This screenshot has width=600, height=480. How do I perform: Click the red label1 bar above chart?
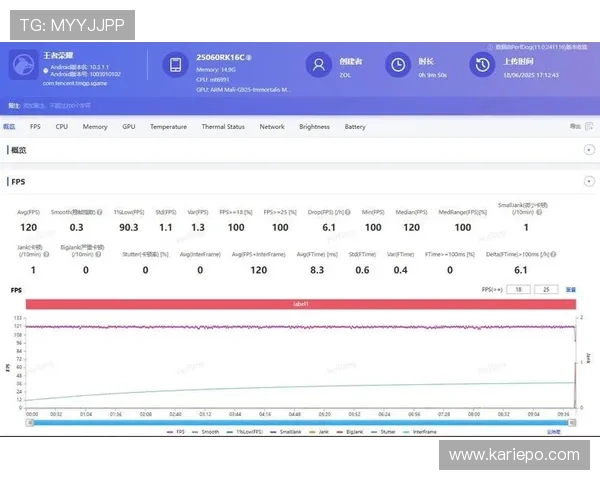(300, 303)
